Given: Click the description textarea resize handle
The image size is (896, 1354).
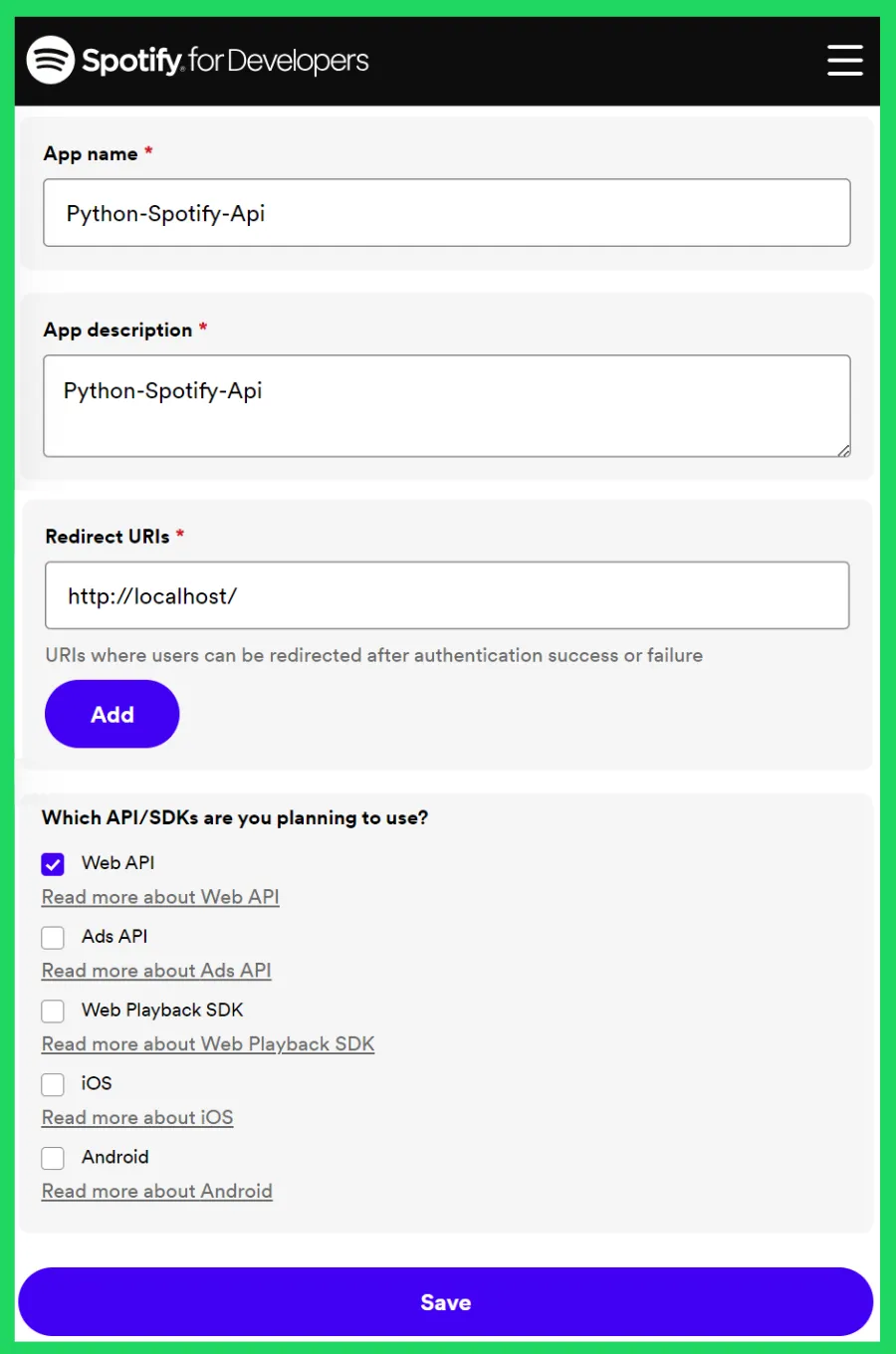Looking at the screenshot, I should click(x=845, y=451).
